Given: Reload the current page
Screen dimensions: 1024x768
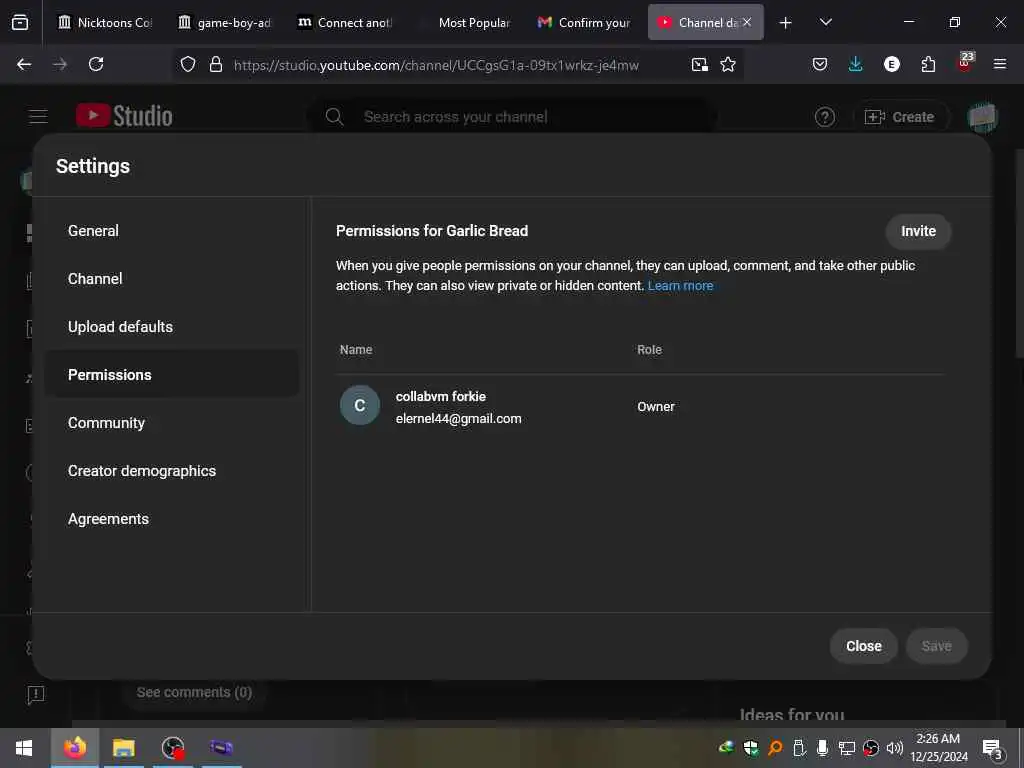Looking at the screenshot, I should [x=96, y=64].
